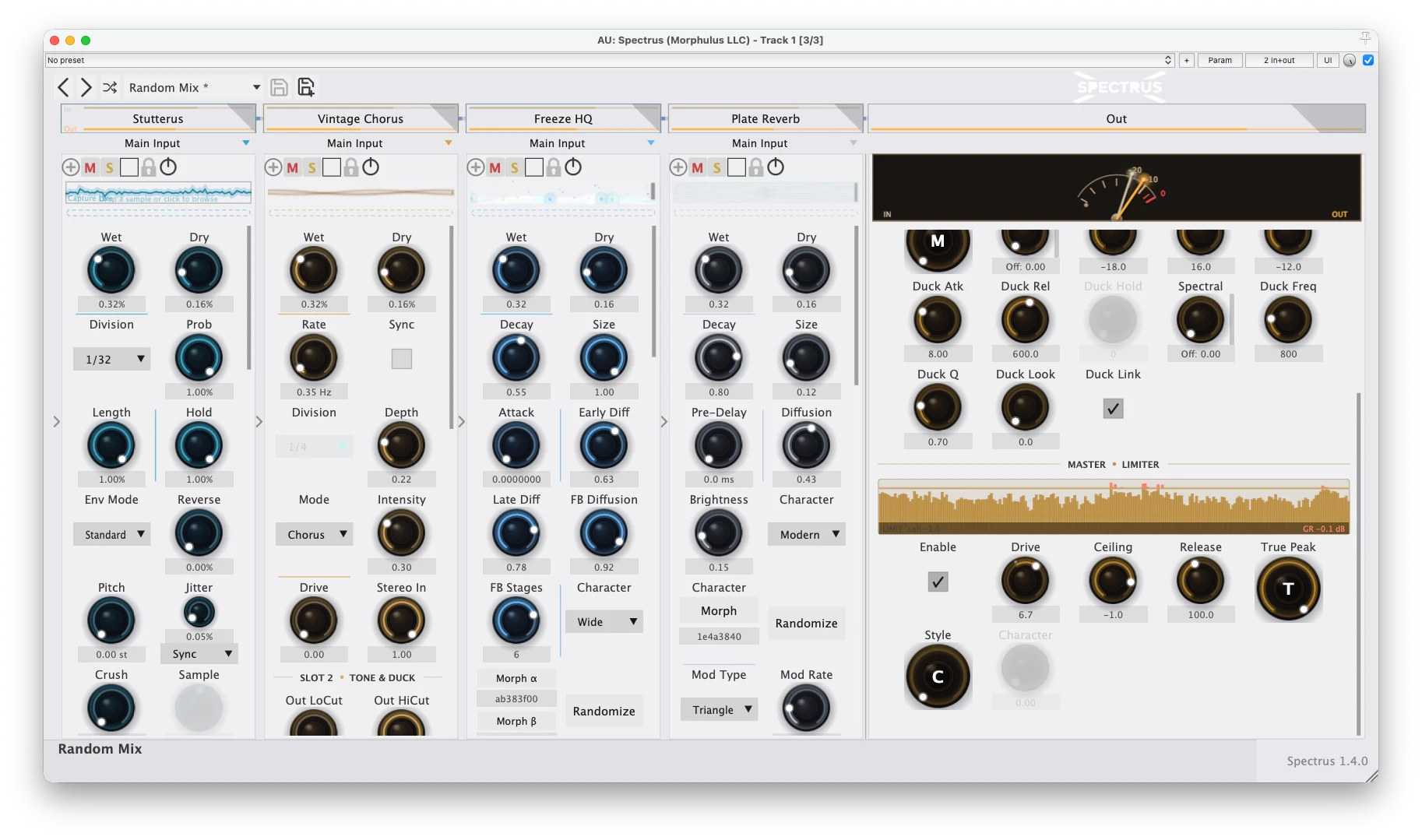Click the Plate Reverb lock icon

point(755,167)
